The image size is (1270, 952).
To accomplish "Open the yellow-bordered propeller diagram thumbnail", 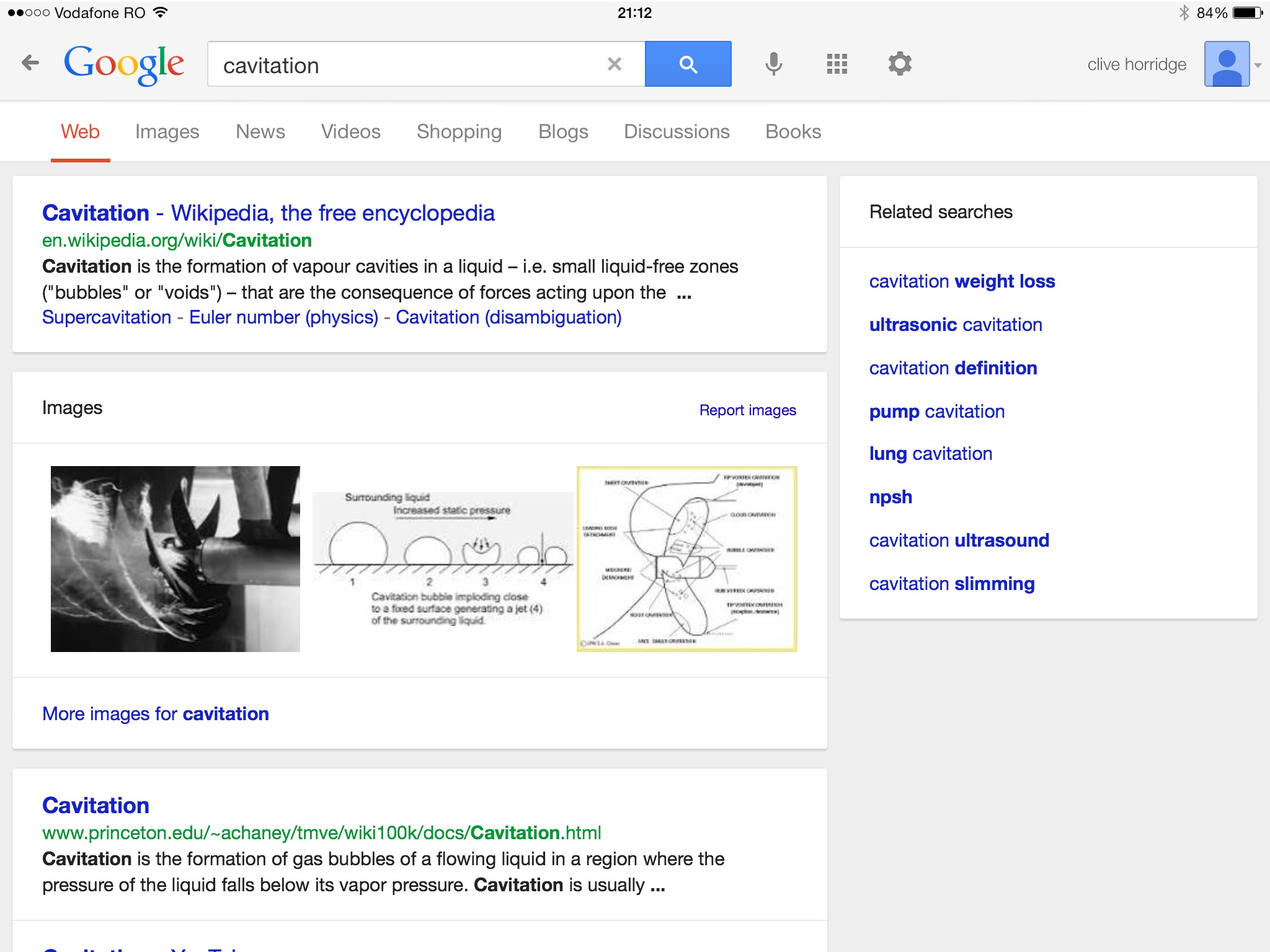I will [687, 559].
